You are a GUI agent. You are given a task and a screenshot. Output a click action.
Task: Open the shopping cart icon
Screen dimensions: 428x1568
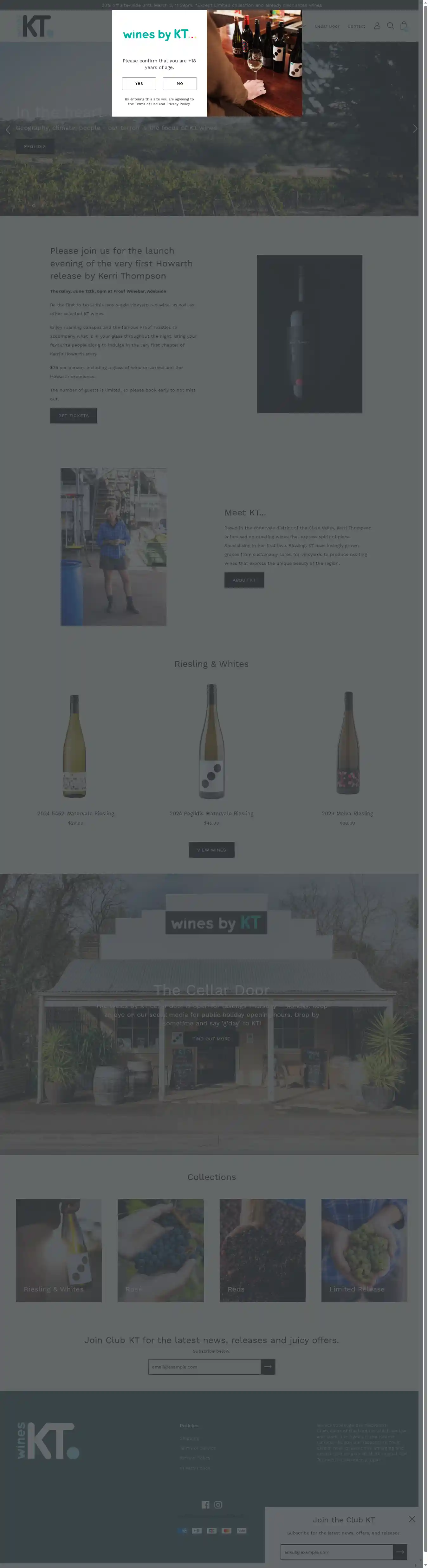[404, 26]
